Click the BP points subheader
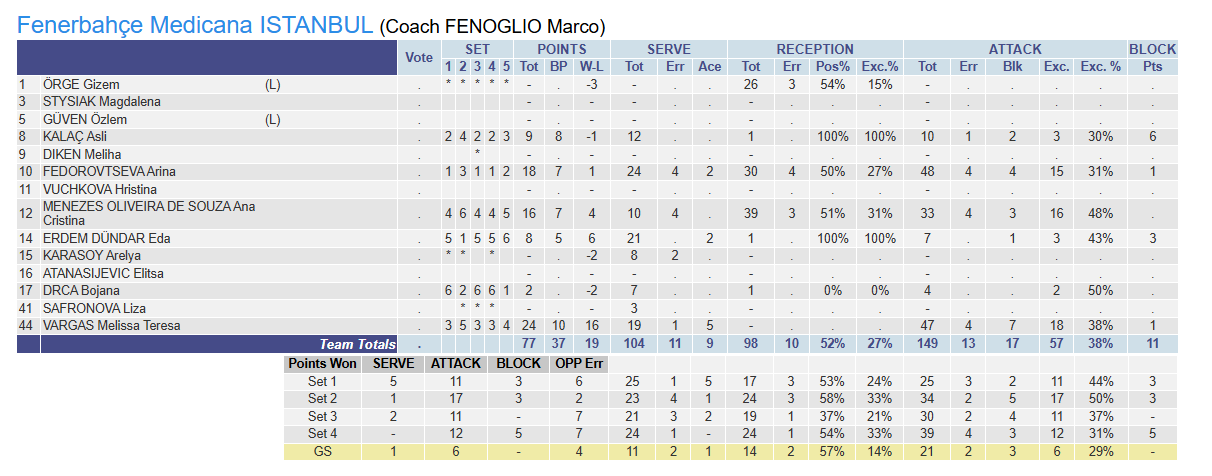 [559, 66]
